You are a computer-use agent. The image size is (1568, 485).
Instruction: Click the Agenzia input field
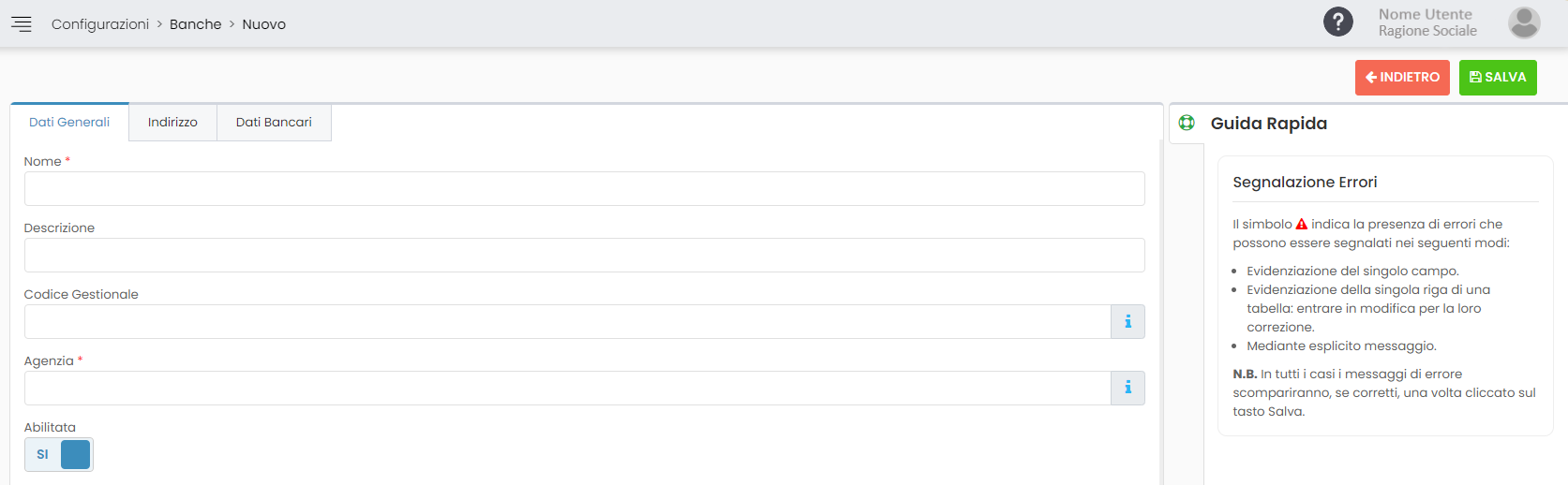pyautogui.click(x=567, y=388)
